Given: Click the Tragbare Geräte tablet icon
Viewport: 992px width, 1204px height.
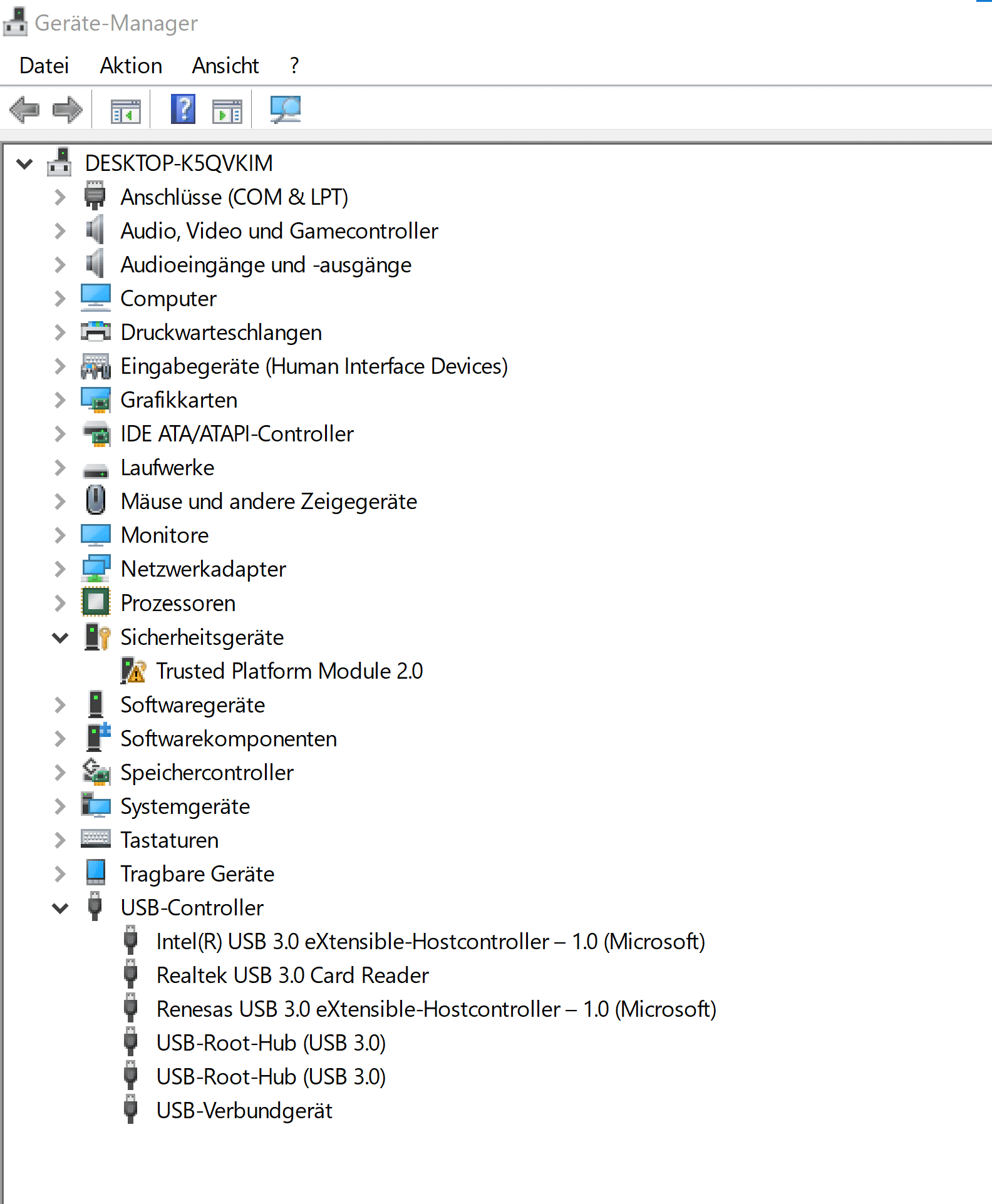Looking at the screenshot, I should tap(96, 873).
